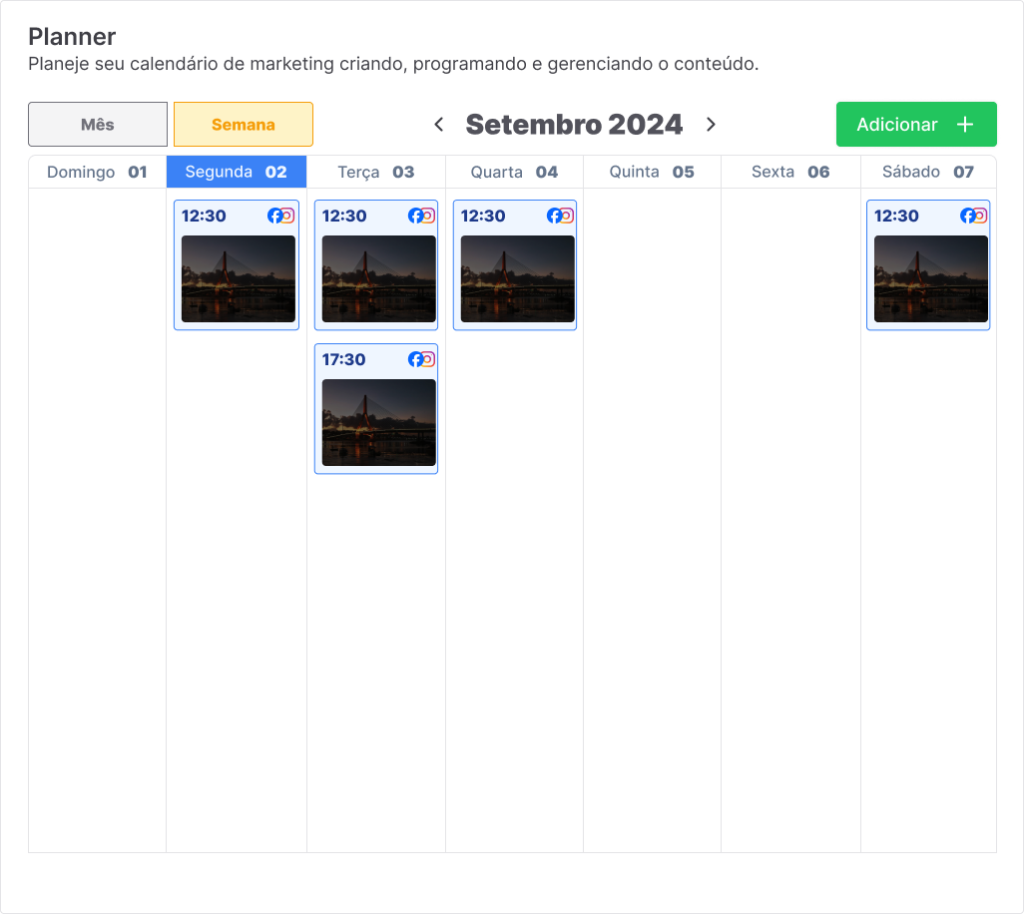Select Segunda 02 day header
The width and height of the screenshot is (1024, 914).
tap(236, 172)
